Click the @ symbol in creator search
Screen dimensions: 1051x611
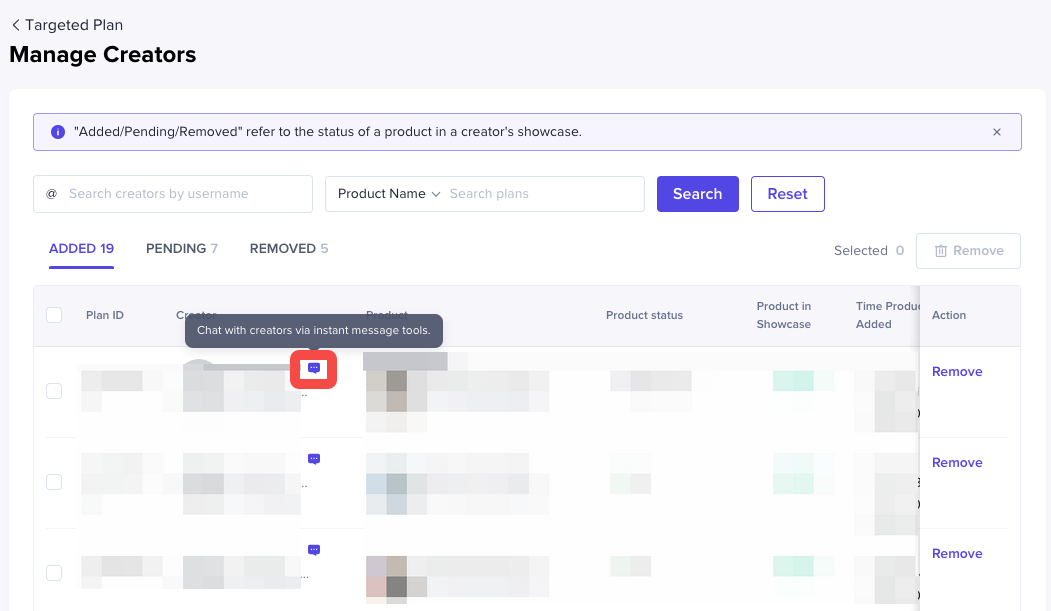pyautogui.click(x=51, y=194)
